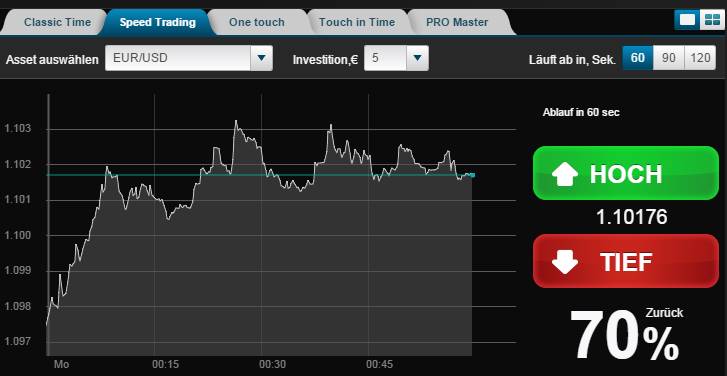727x376 pixels.
Task: Select the Speed Trading tab
Action: 158,22
